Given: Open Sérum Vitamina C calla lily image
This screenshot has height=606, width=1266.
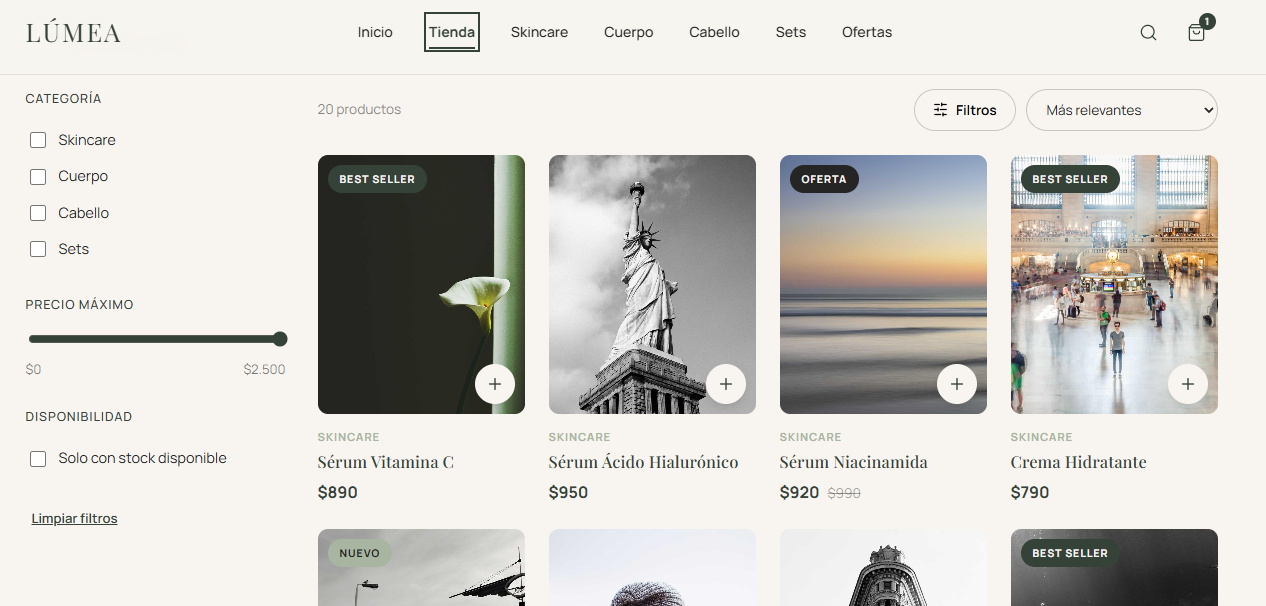Looking at the screenshot, I should point(421,284).
